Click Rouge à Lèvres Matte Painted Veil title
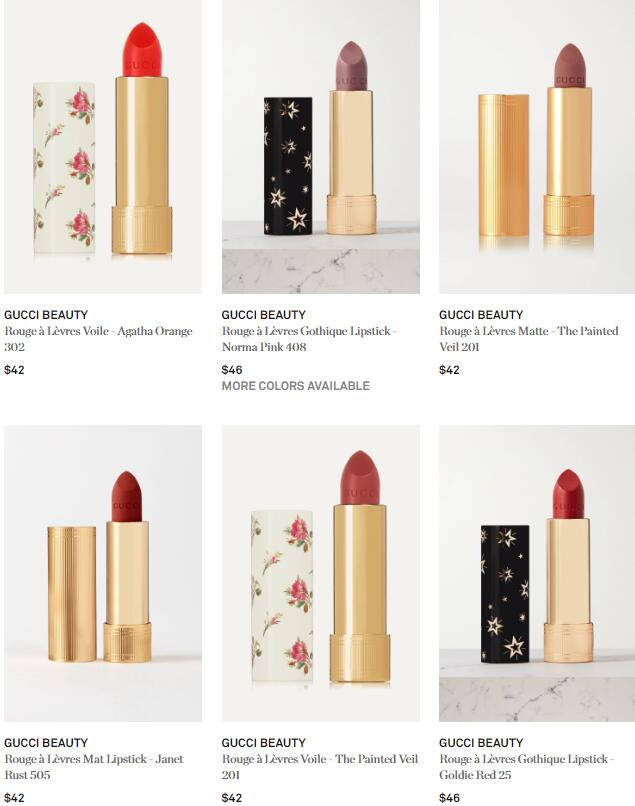Image resolution: width=635 pixels, height=806 pixels. point(529,339)
